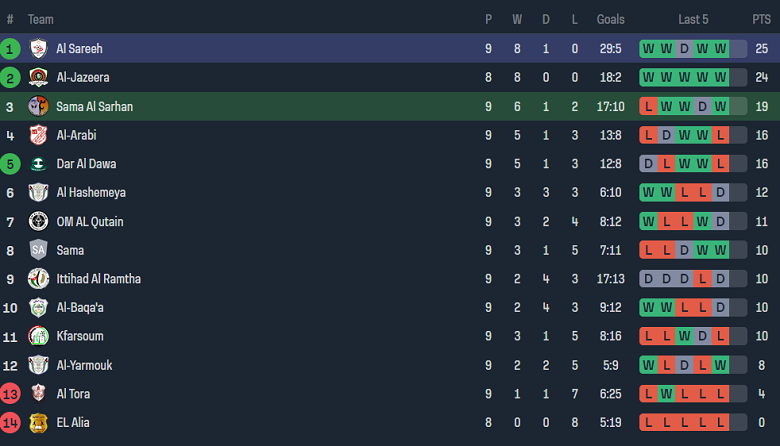Viewport: 780px width, 446px height.
Task: Select the Sama Al Sarhan crest icon
Action: pyautogui.click(x=38, y=106)
